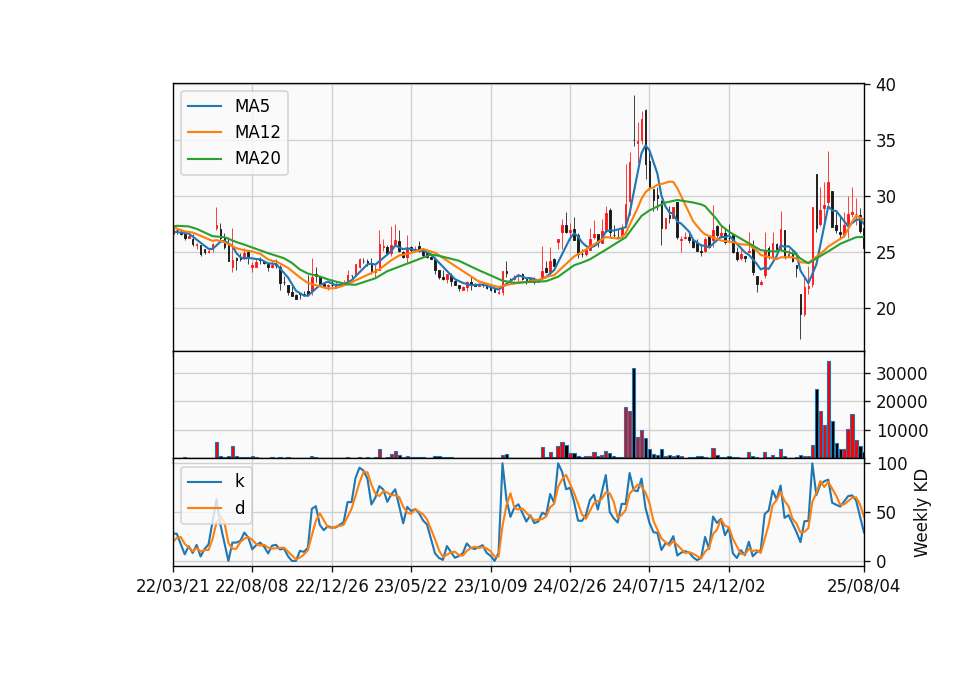Click the candlestick peak near price 39
960x690 pixels.
click(634, 120)
